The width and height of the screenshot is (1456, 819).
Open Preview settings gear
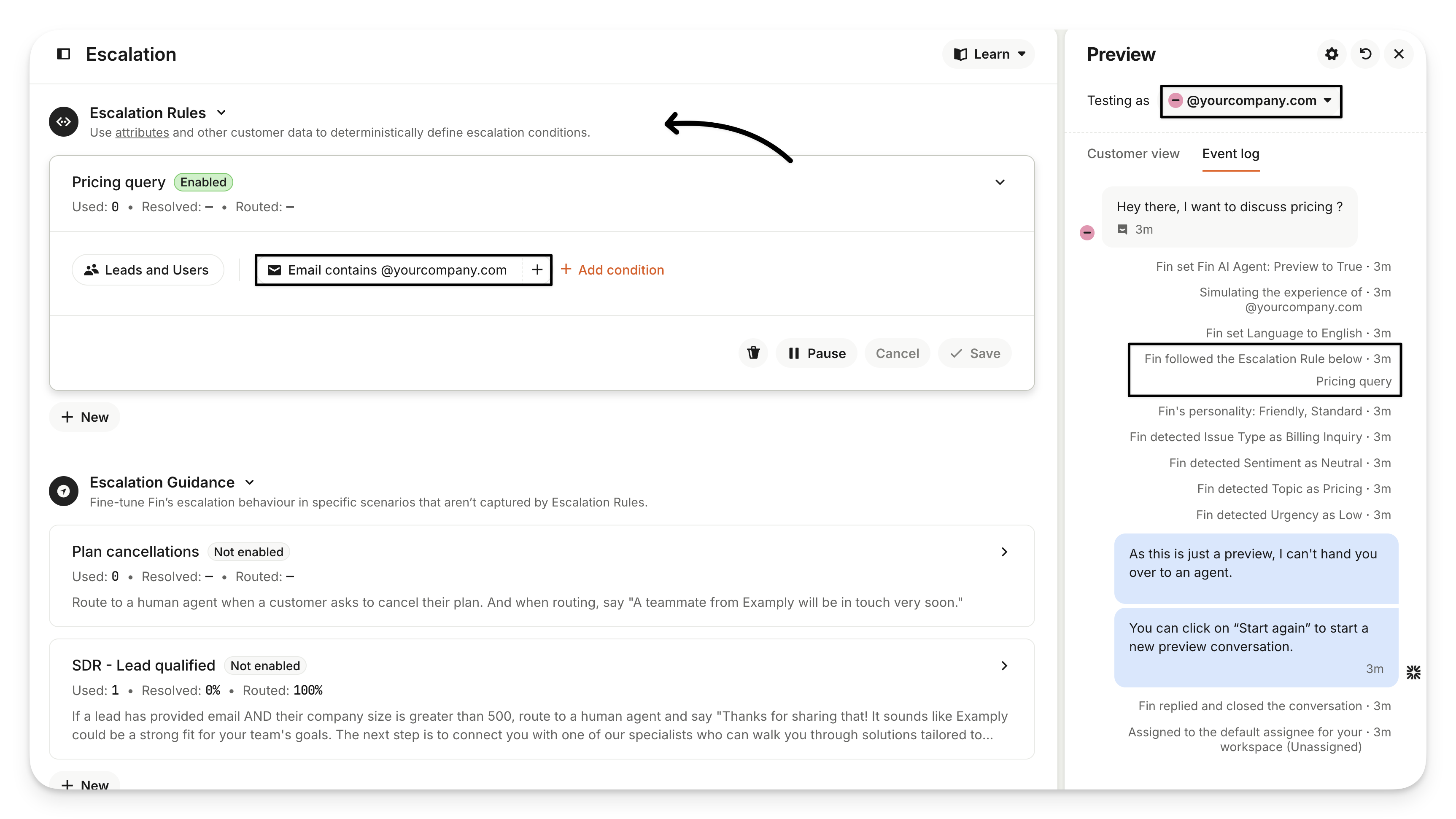1332,54
